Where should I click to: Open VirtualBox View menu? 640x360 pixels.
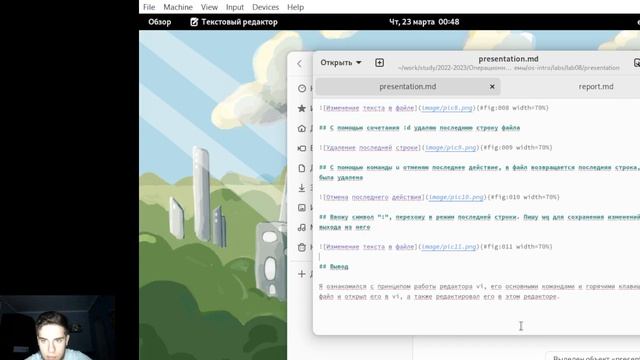(209, 7)
